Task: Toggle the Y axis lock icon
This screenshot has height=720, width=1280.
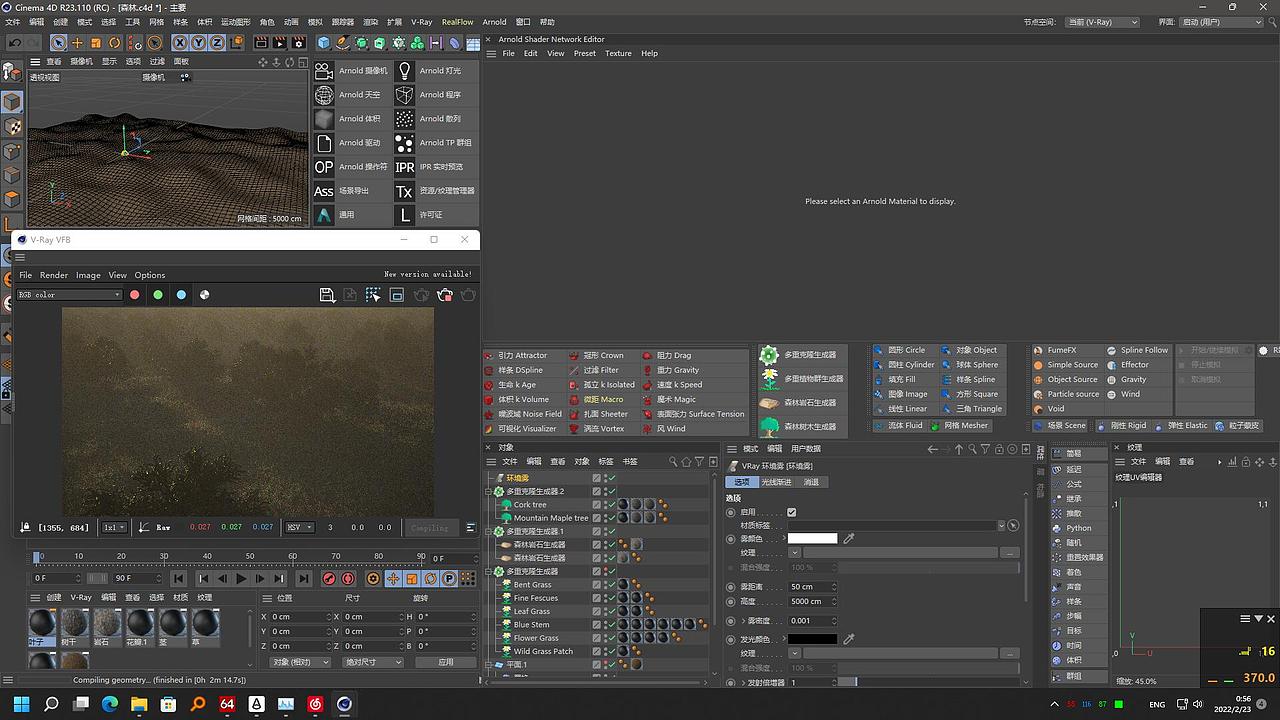Action: pyautogui.click(x=199, y=43)
